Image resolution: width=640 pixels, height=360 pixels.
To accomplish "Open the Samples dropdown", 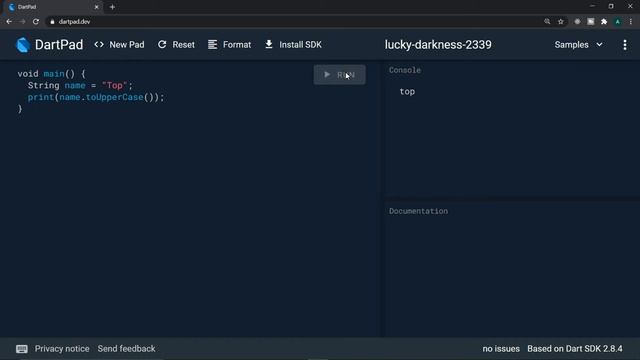I will coord(578,45).
